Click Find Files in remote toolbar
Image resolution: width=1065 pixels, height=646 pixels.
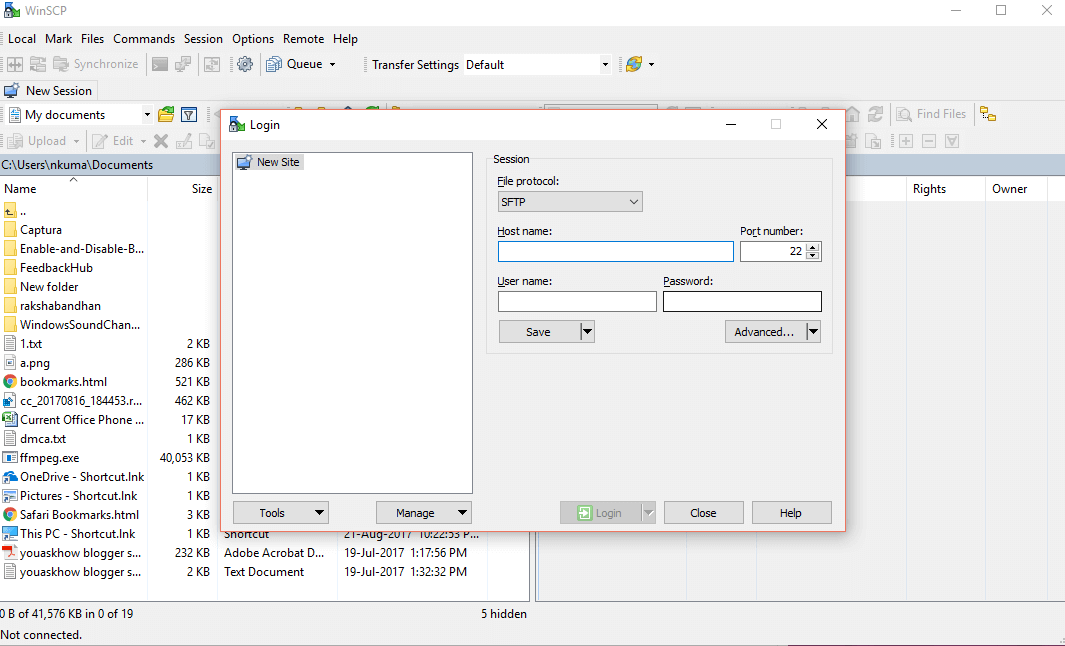tap(931, 114)
